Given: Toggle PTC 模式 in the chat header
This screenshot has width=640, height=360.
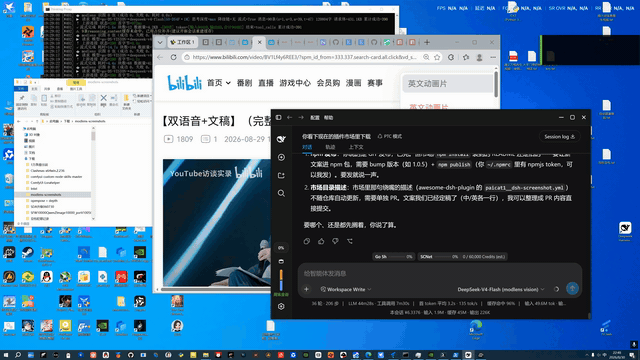Looking at the screenshot, I should tap(390, 136).
